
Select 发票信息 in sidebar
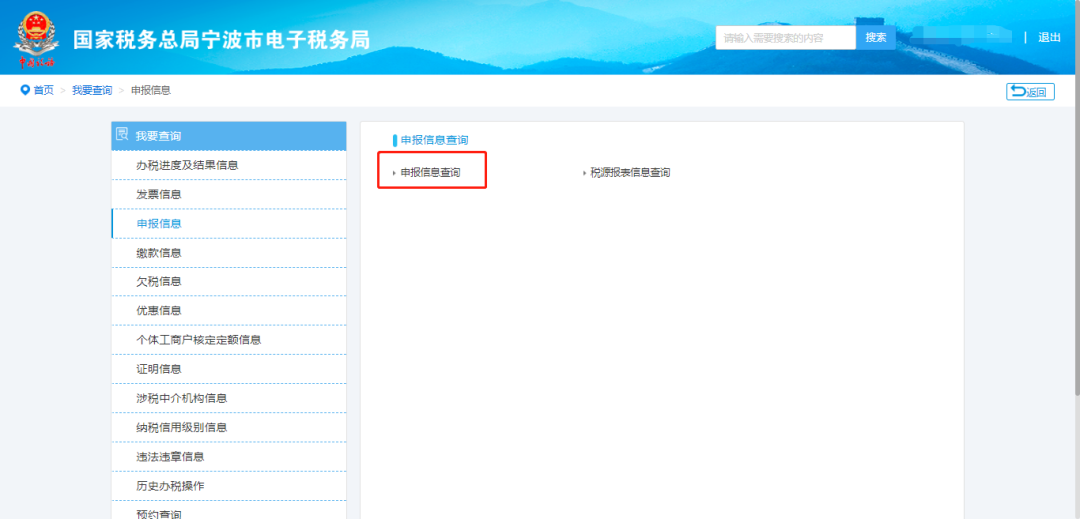click(229, 195)
